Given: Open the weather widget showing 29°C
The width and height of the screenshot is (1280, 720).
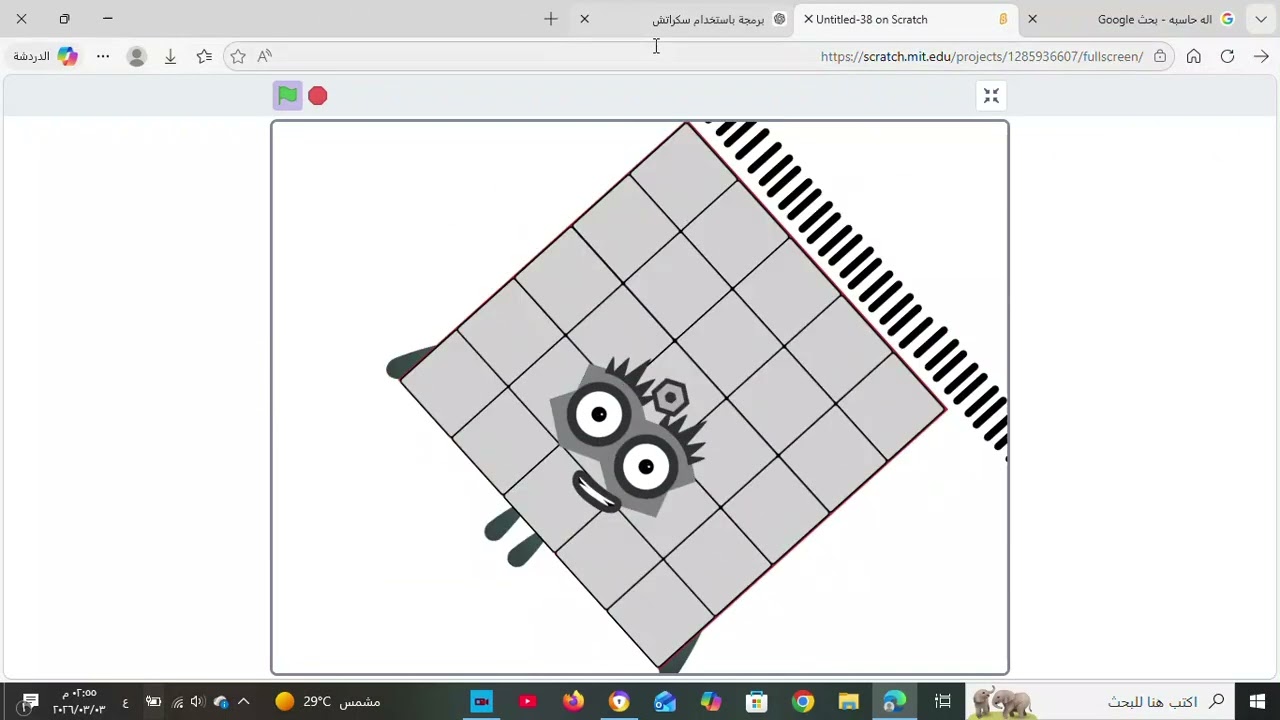Looking at the screenshot, I should tap(328, 701).
